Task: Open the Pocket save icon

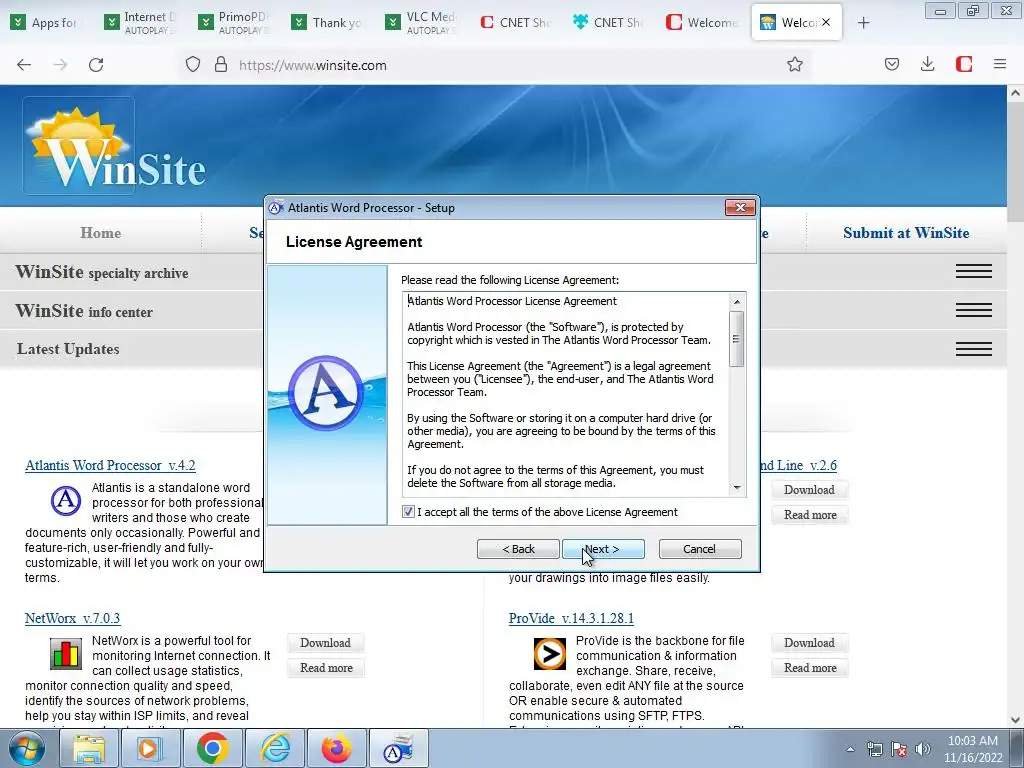Action: tap(892, 64)
